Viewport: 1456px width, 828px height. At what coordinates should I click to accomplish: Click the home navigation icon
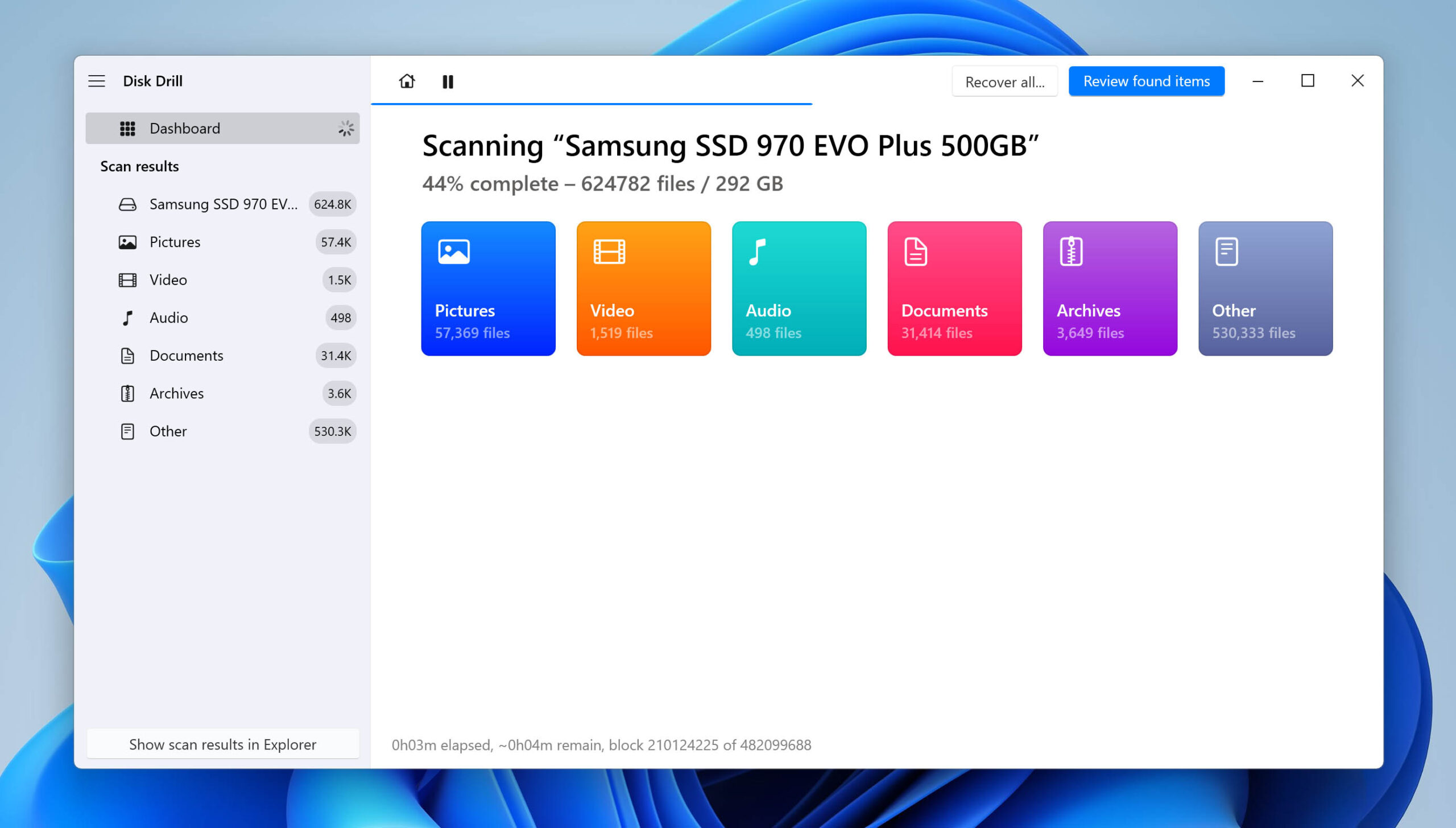point(406,81)
